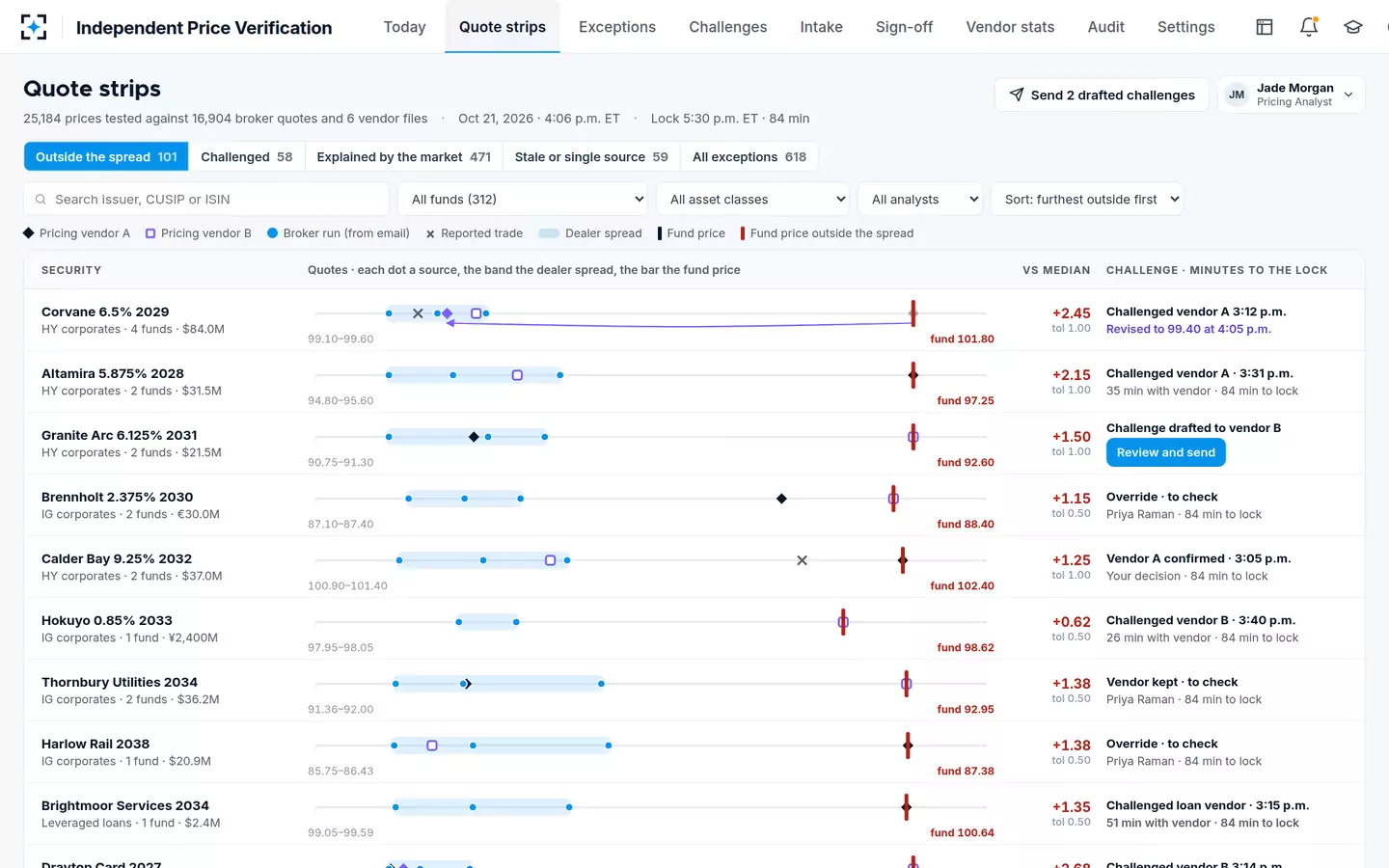Screen dimensions: 1389x868
Task: Navigate to Vendor stats
Action: coord(1010,27)
